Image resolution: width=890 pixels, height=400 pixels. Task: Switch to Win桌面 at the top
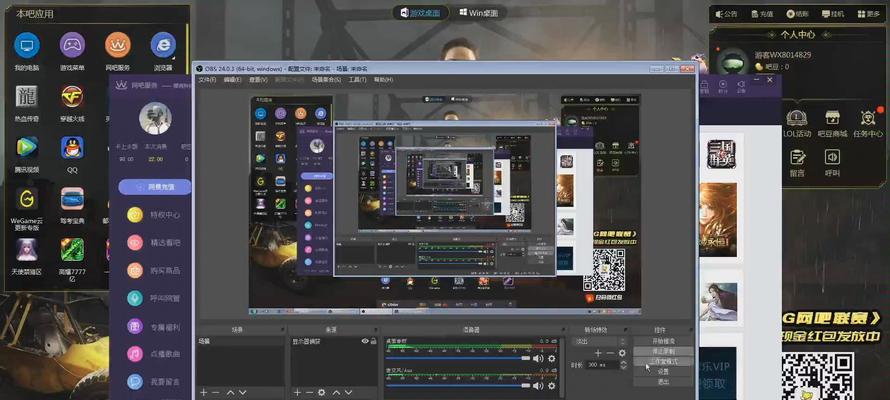click(479, 12)
